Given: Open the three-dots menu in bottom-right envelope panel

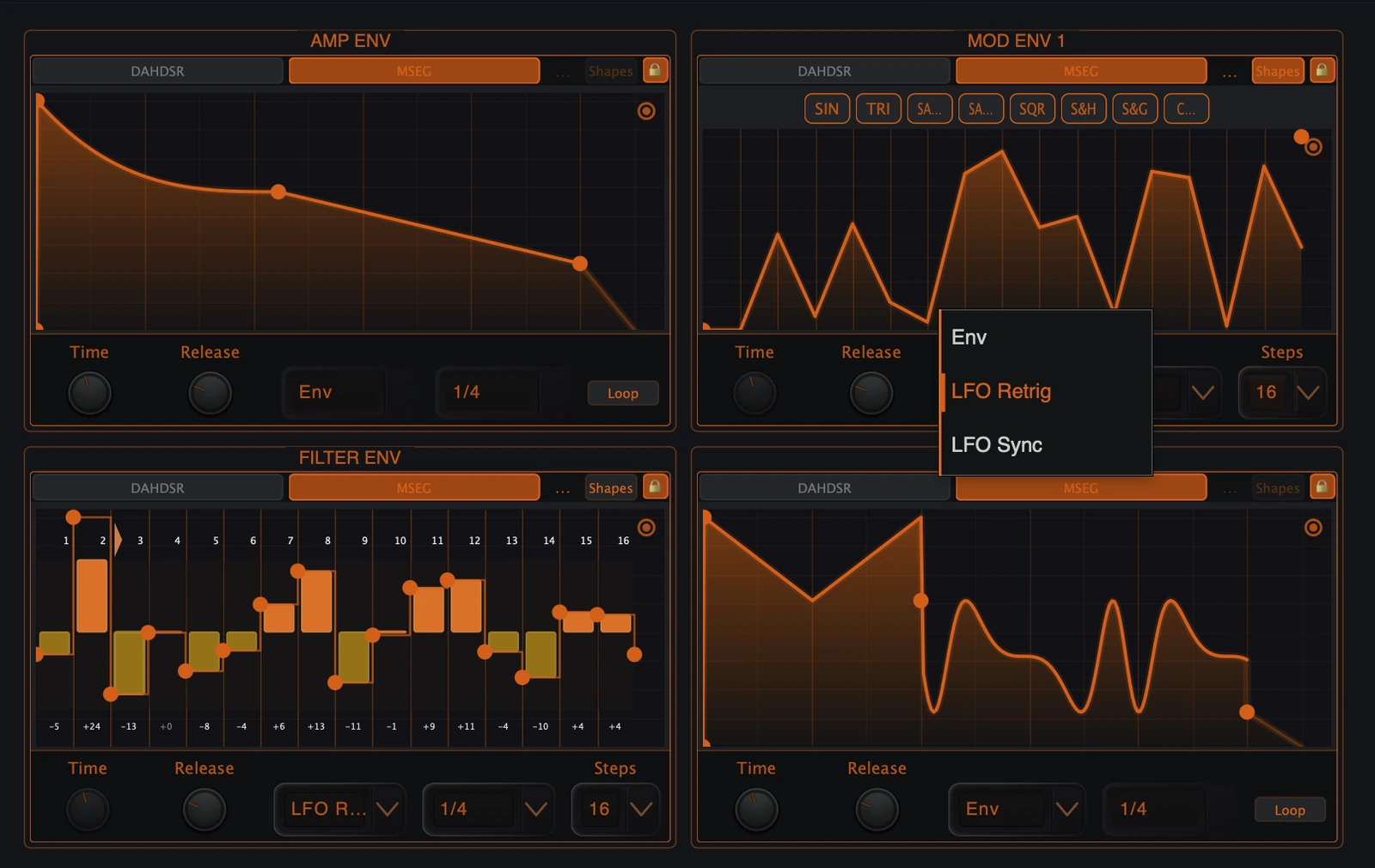Looking at the screenshot, I should click(x=1230, y=489).
